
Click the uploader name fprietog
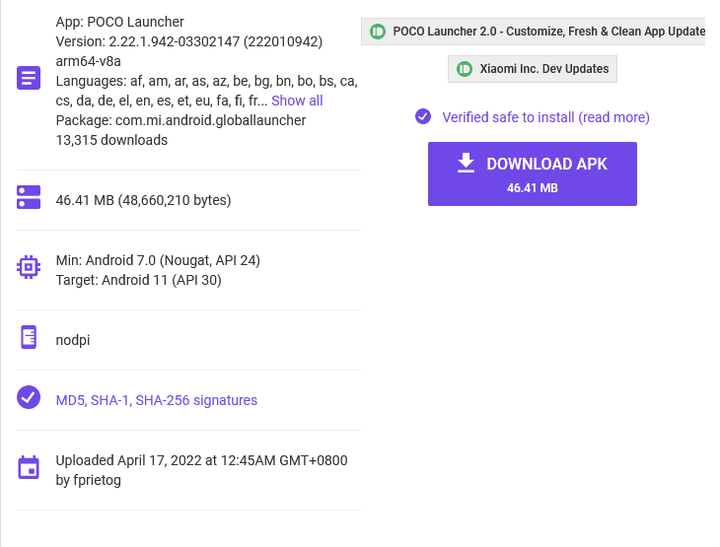pos(97,480)
